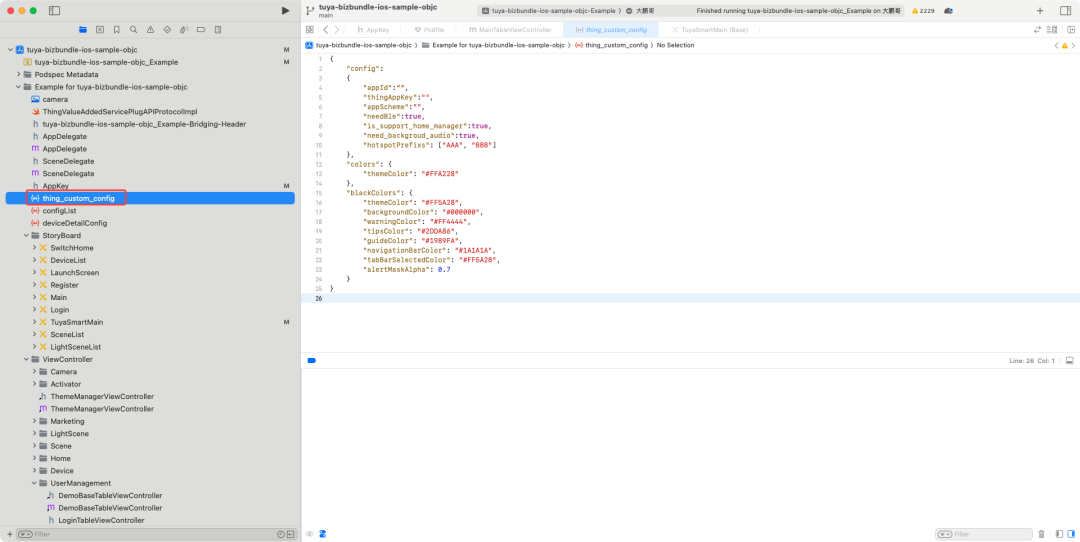This screenshot has height=542, width=1080.
Task: Expand the TuyaSmartMain storyboard
Action: [34, 322]
